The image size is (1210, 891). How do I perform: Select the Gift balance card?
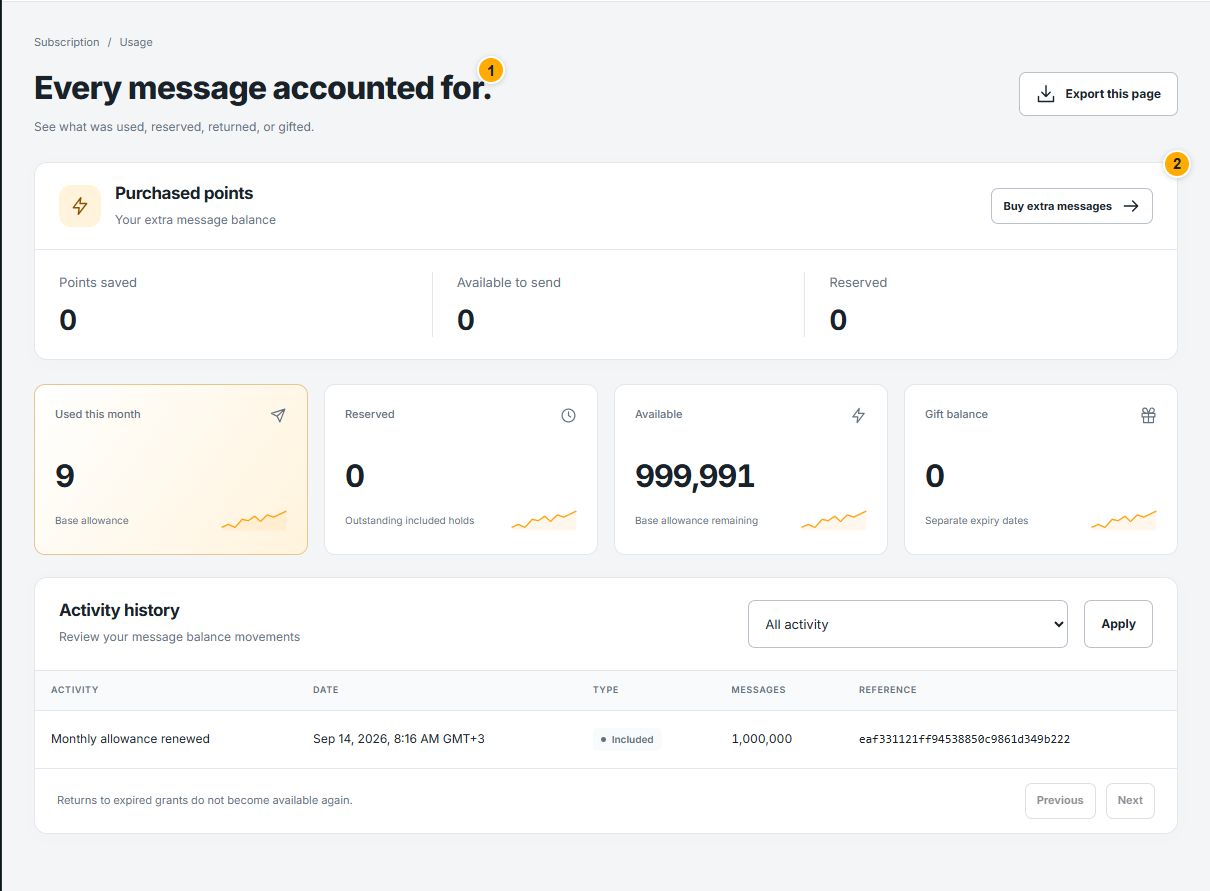[1041, 469]
